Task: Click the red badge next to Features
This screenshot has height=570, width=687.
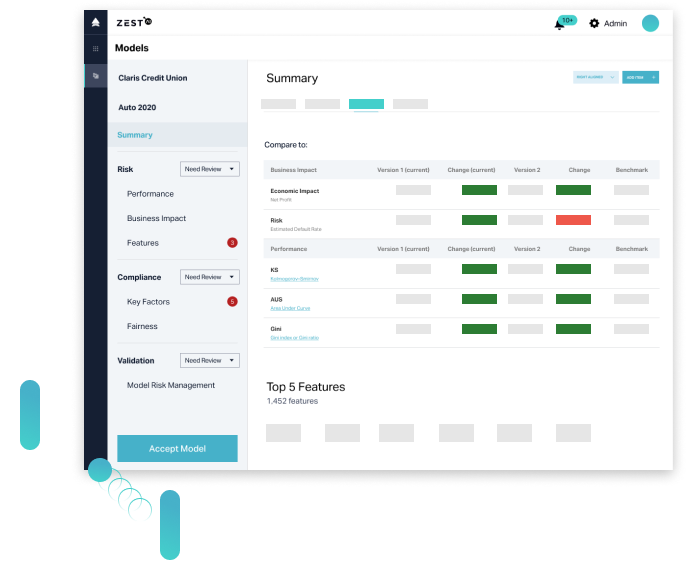Action: 232,243
